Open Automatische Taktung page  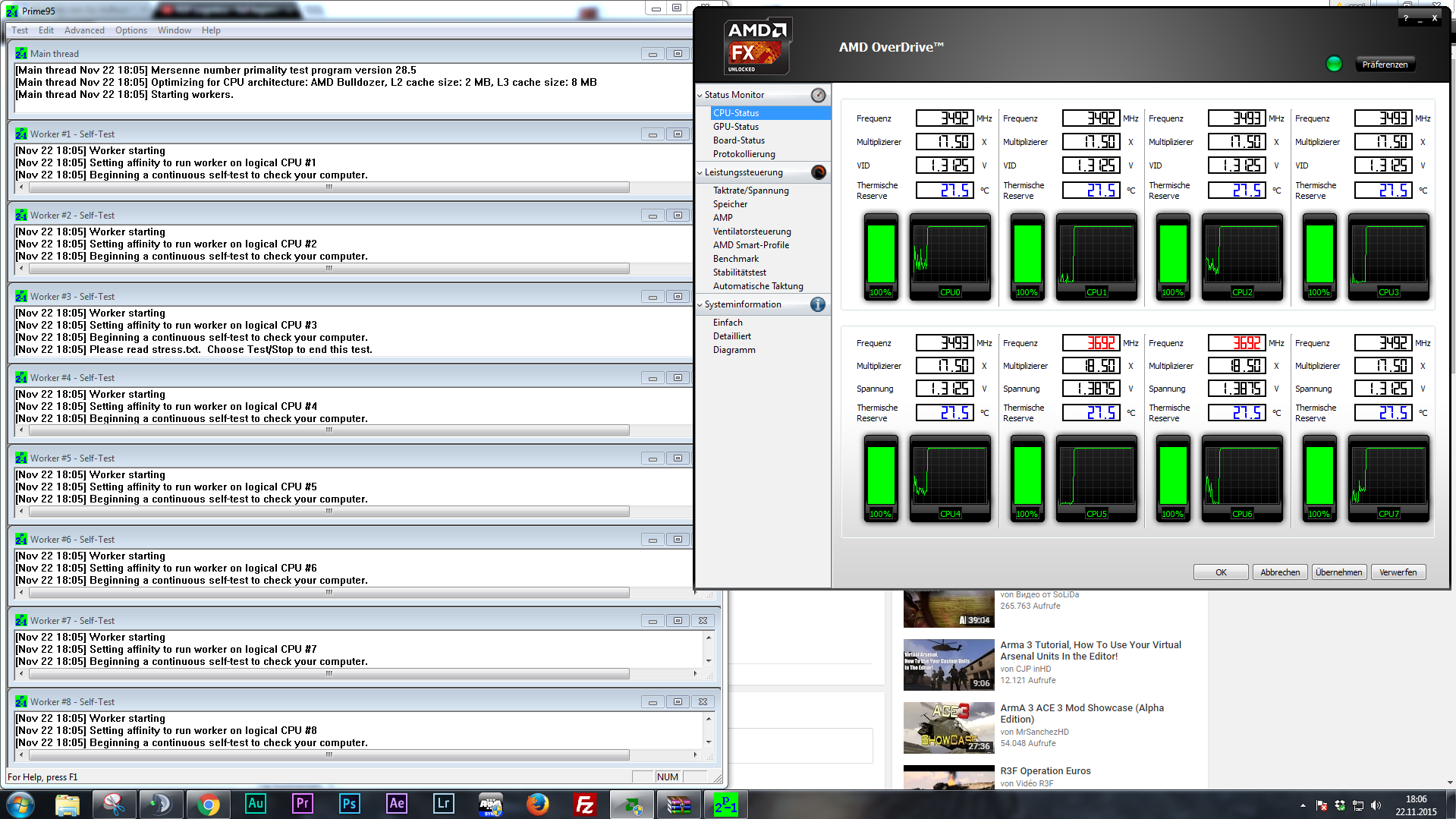click(x=758, y=286)
